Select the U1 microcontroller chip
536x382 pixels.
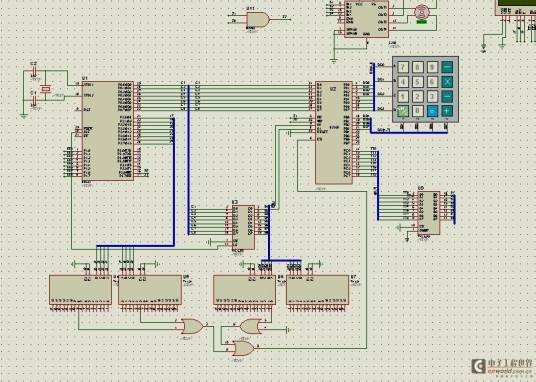click(108, 131)
